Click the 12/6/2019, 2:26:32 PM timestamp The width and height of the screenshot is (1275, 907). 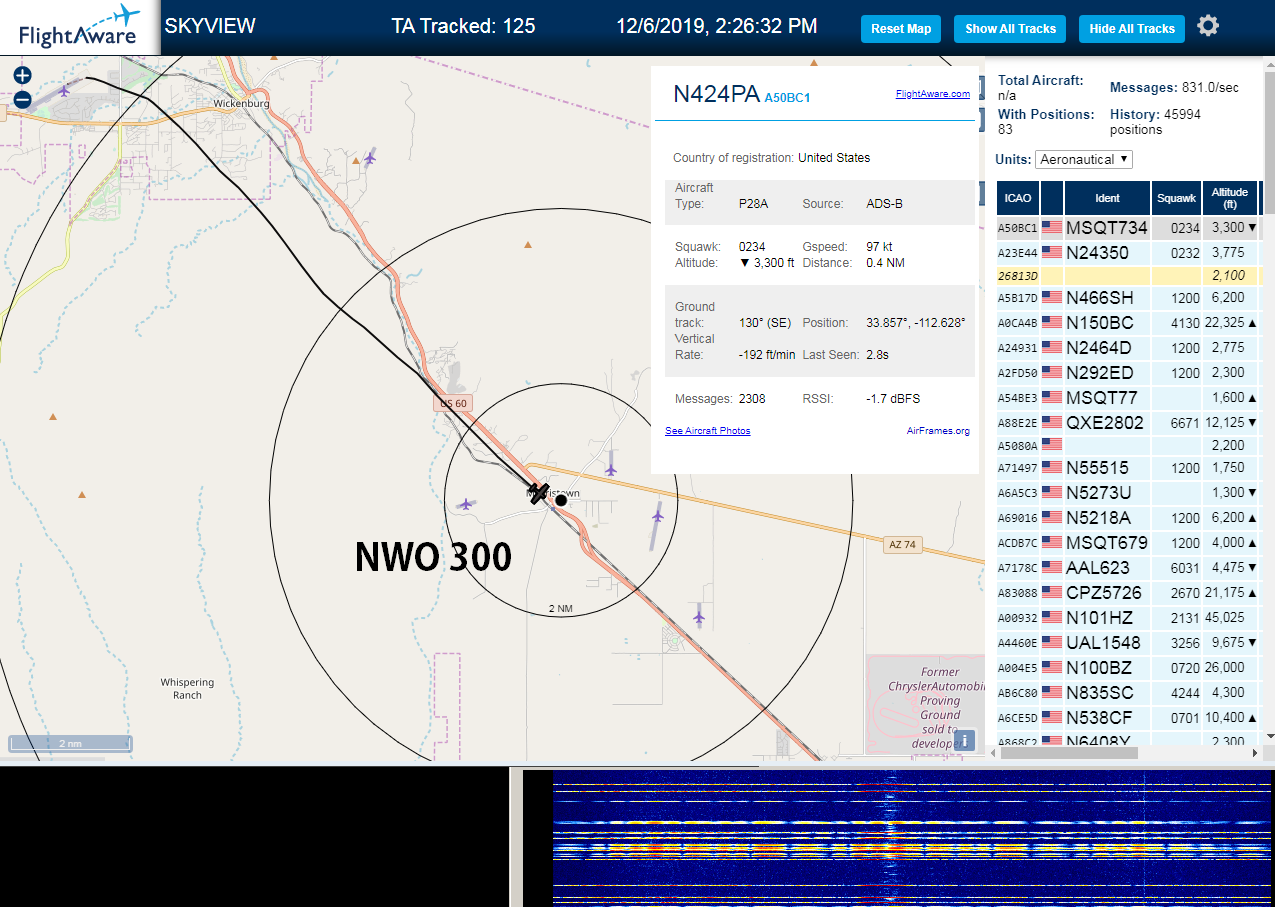point(716,26)
